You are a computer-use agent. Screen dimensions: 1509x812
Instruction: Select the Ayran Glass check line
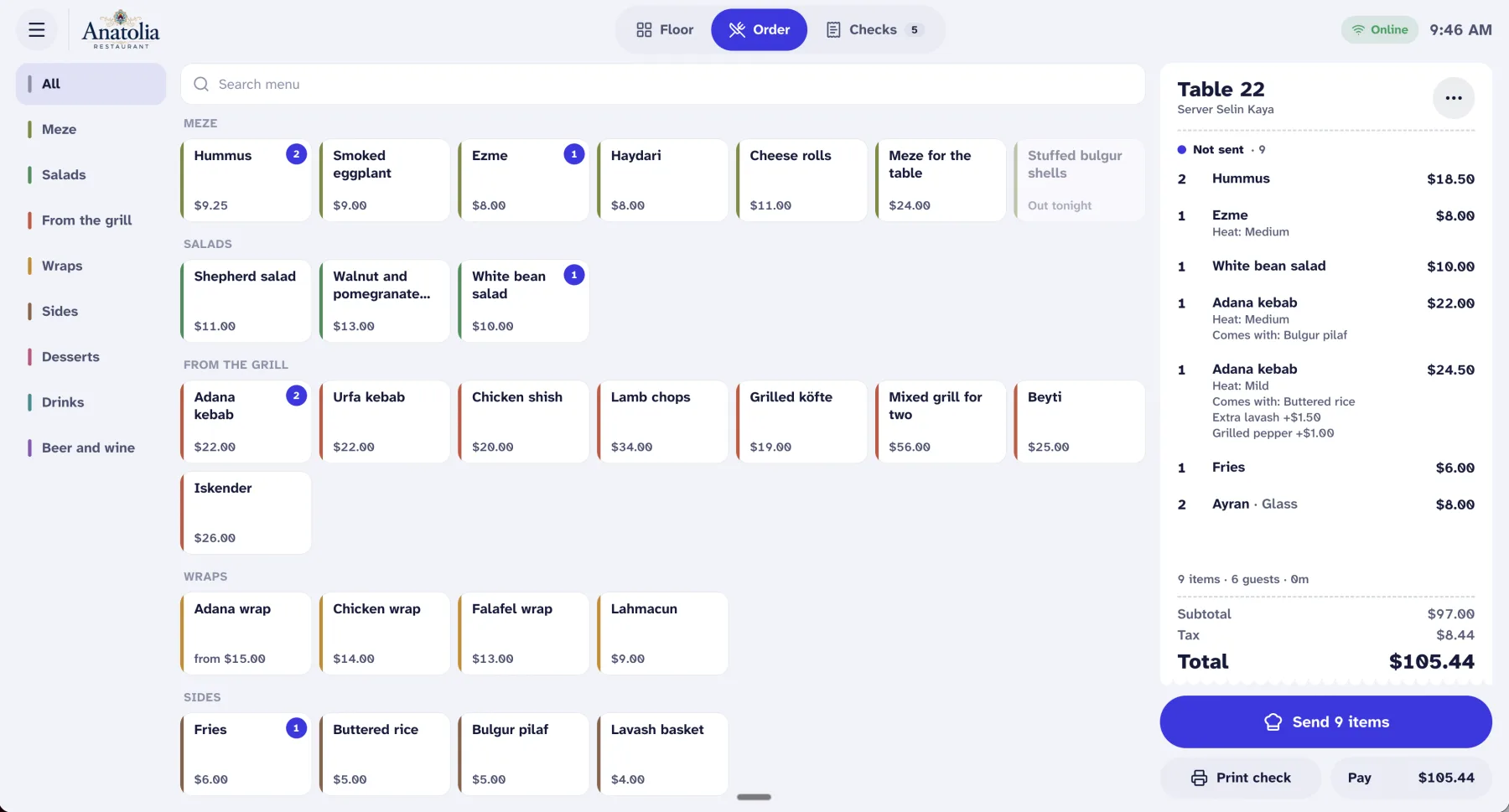tap(1325, 504)
